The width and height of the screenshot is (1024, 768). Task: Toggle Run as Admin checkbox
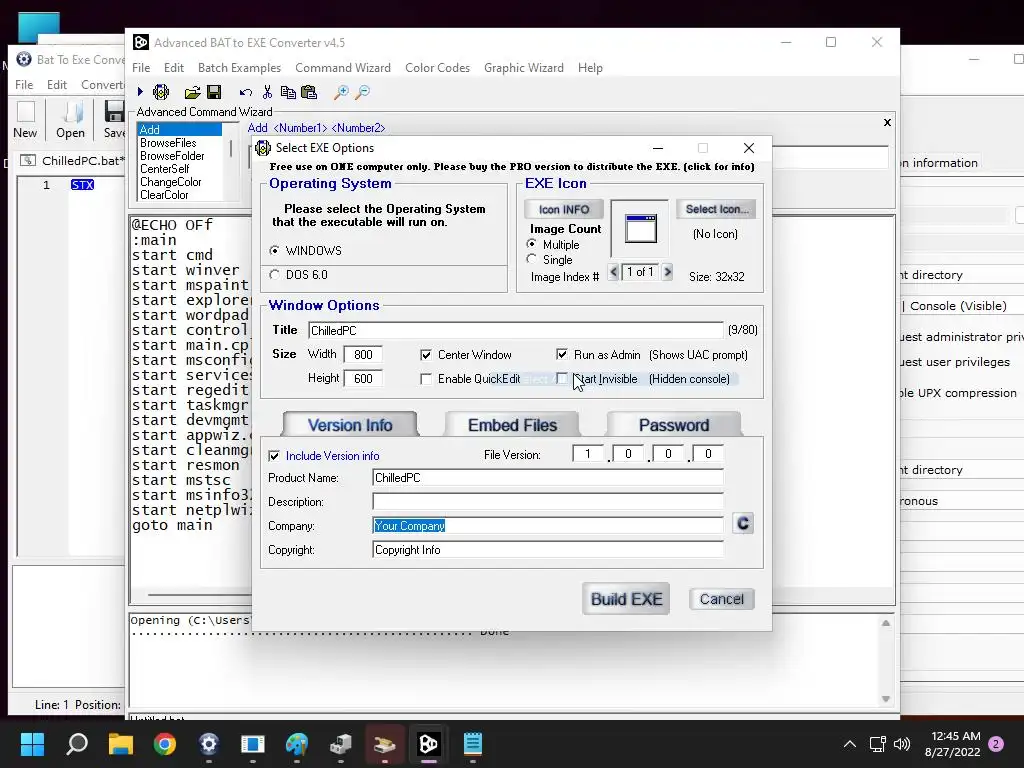click(562, 355)
